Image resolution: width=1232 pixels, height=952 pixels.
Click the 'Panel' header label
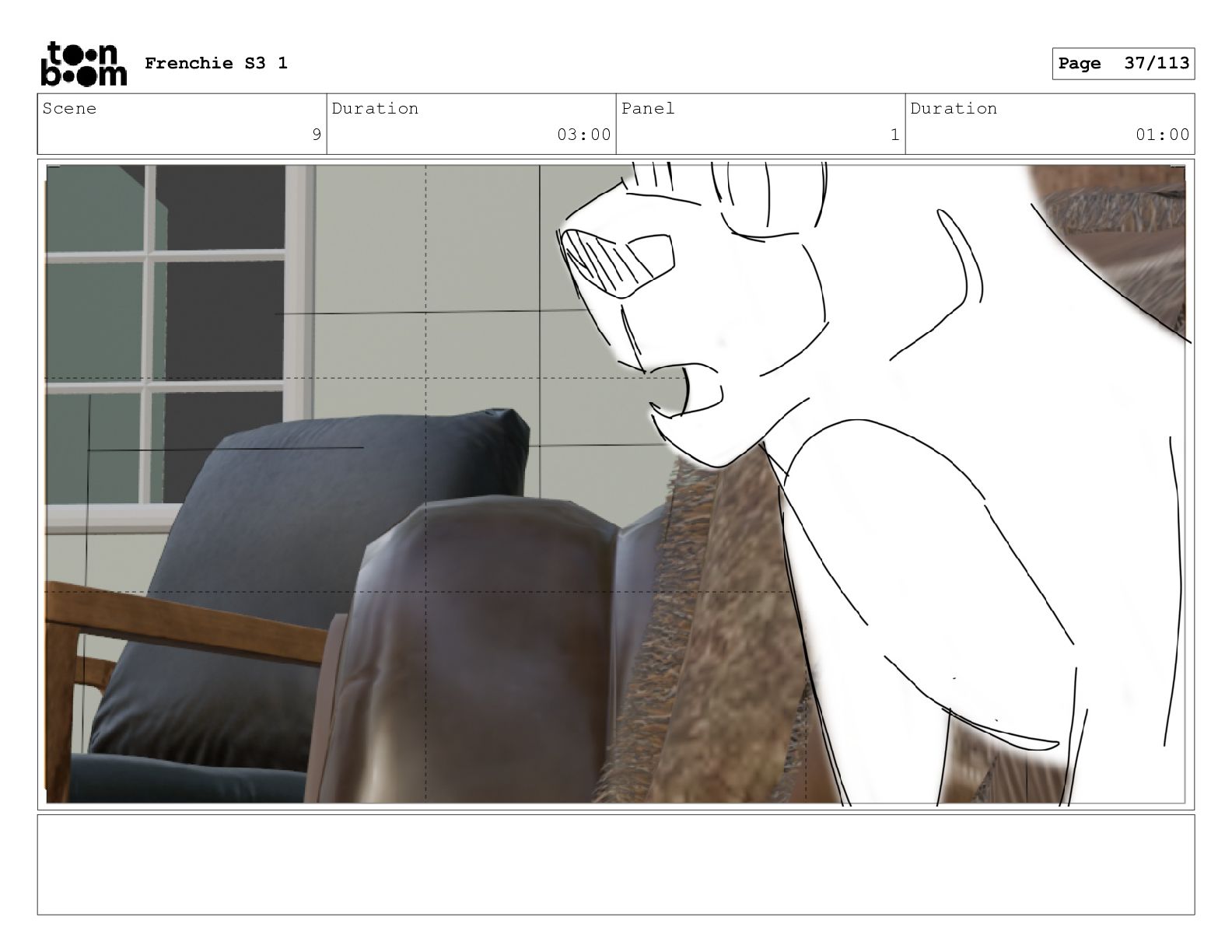[x=648, y=109]
